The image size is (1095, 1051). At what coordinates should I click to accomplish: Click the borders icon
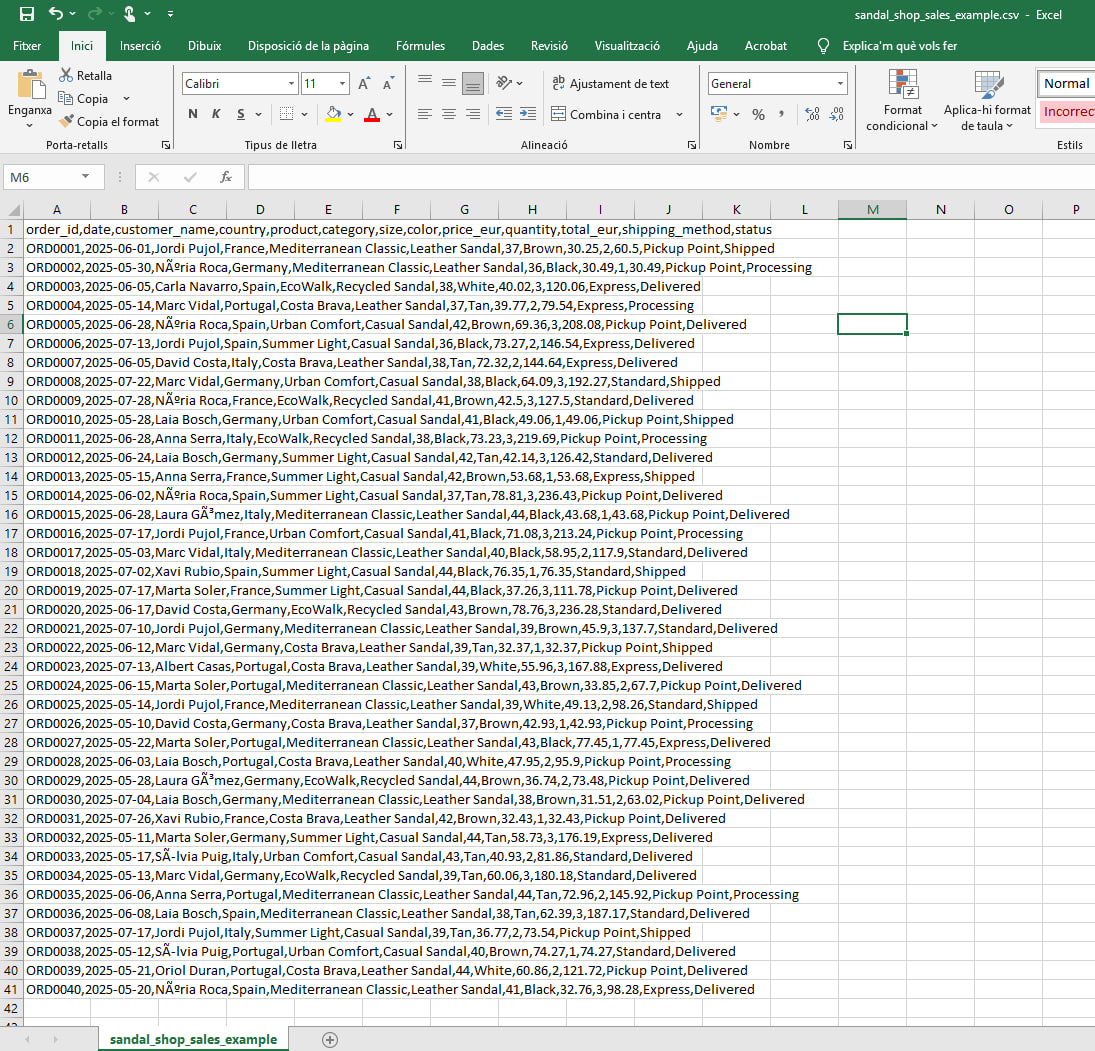click(x=286, y=114)
